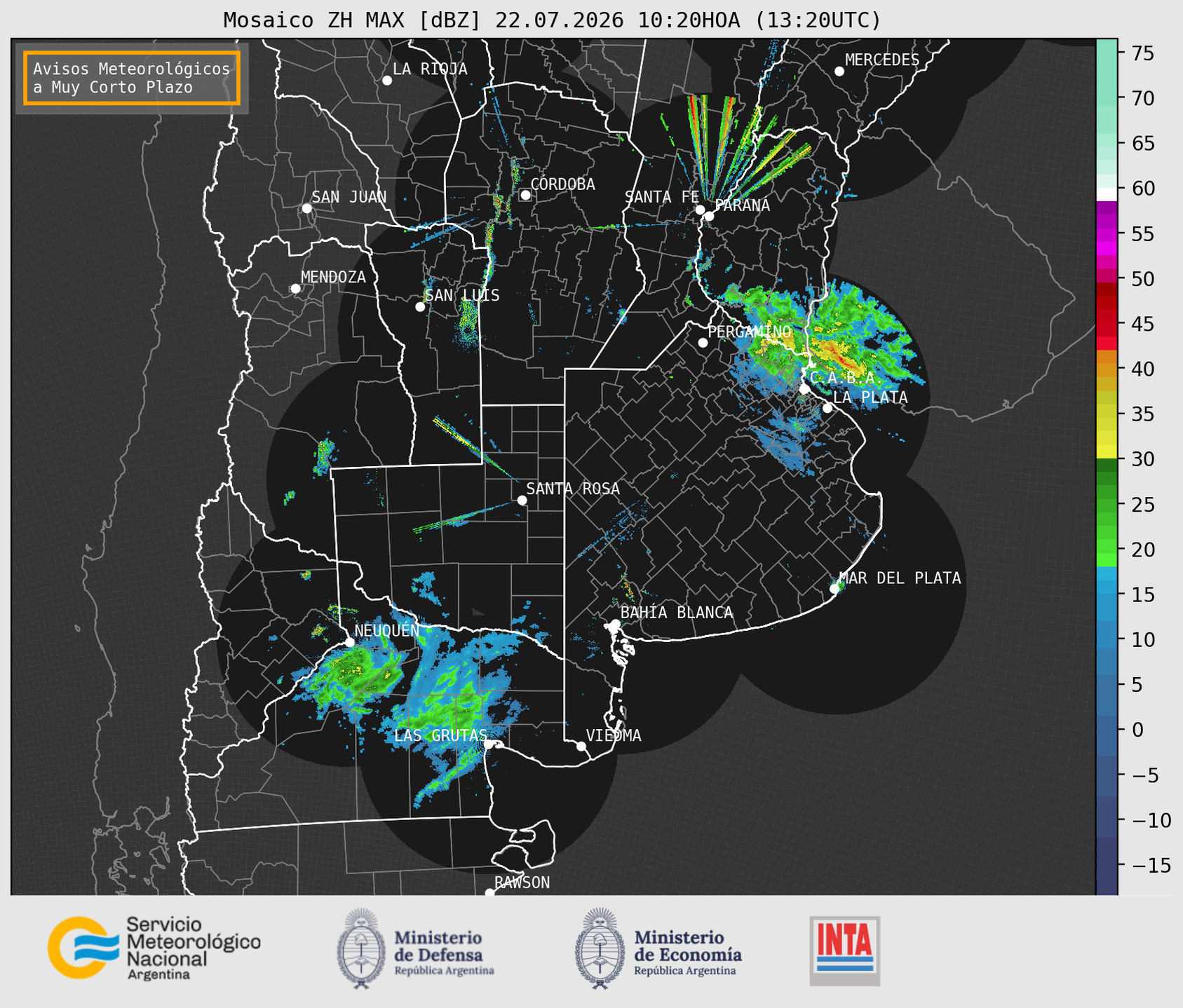Image resolution: width=1183 pixels, height=1008 pixels.
Task: Click the Las Grutas city label
Action: click(x=440, y=735)
